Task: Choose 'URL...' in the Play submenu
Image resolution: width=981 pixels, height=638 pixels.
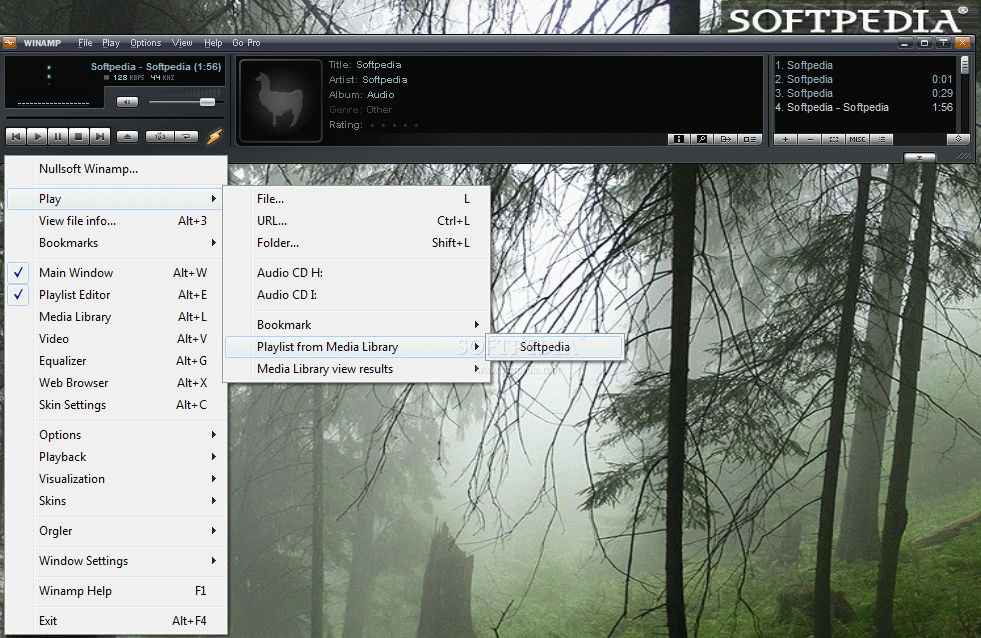Action: [x=357, y=221]
